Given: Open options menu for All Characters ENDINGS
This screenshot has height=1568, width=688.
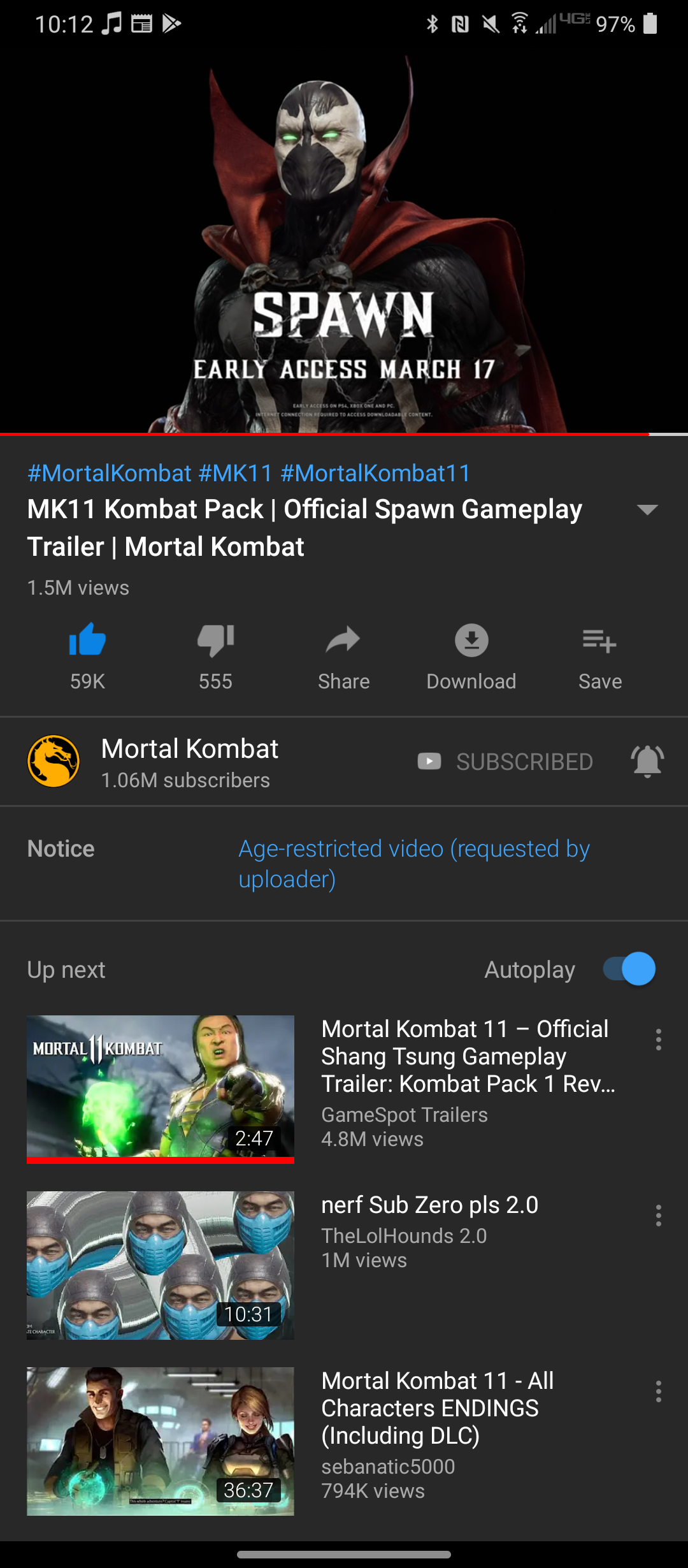Looking at the screenshot, I should pyautogui.click(x=658, y=1391).
